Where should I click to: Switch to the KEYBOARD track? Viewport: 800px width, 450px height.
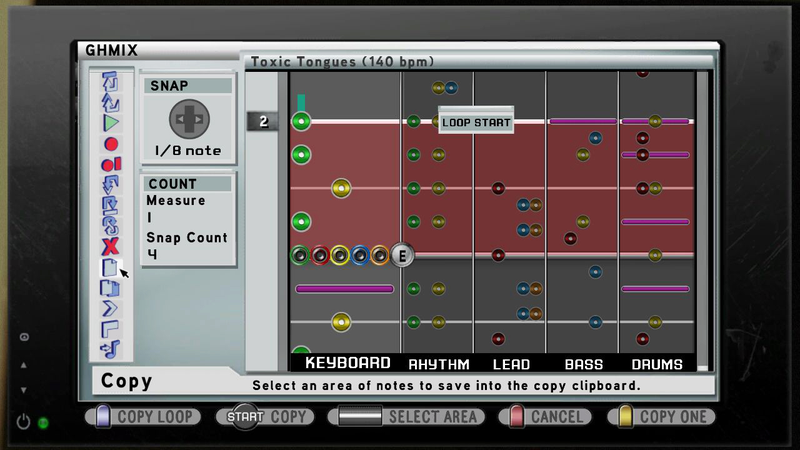347,363
